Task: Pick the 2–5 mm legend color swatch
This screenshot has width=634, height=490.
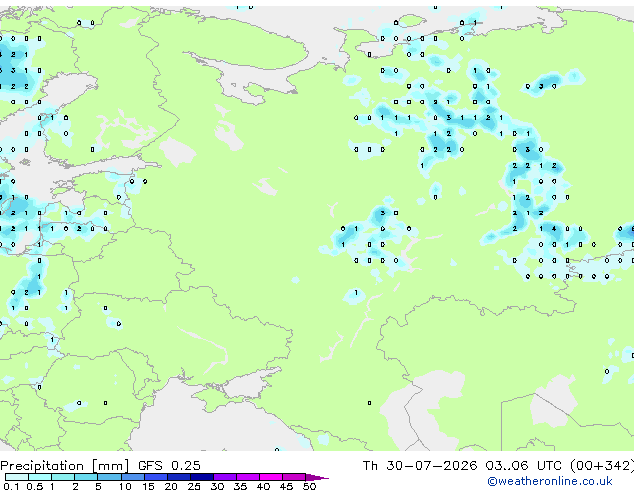Action: point(86,477)
